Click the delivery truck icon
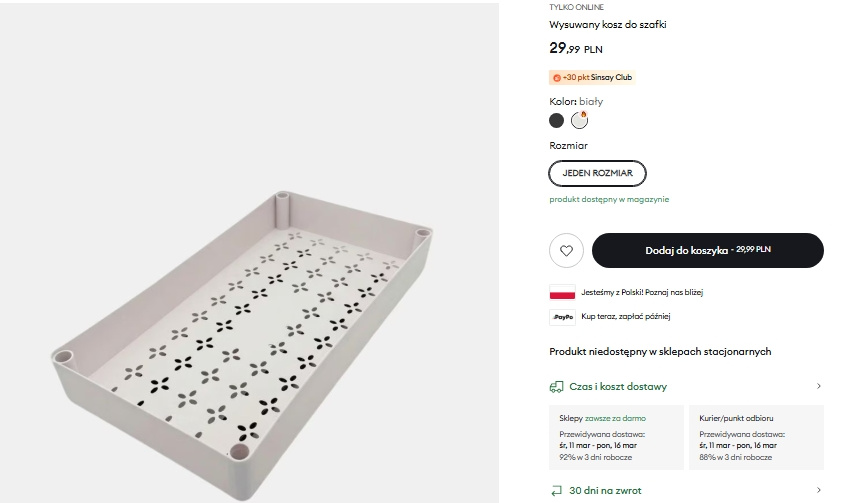 (x=557, y=386)
